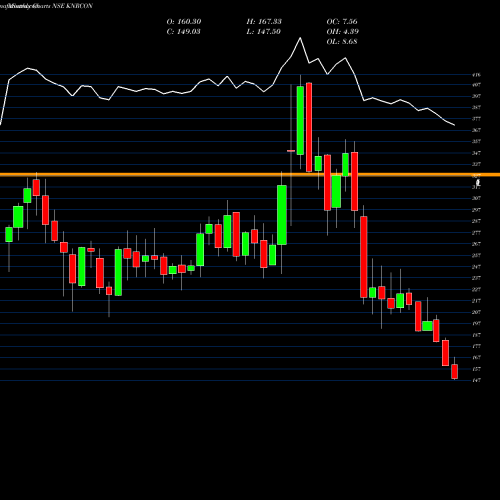
Task: Click the 307 price axis label
Action: pos(476,198)
